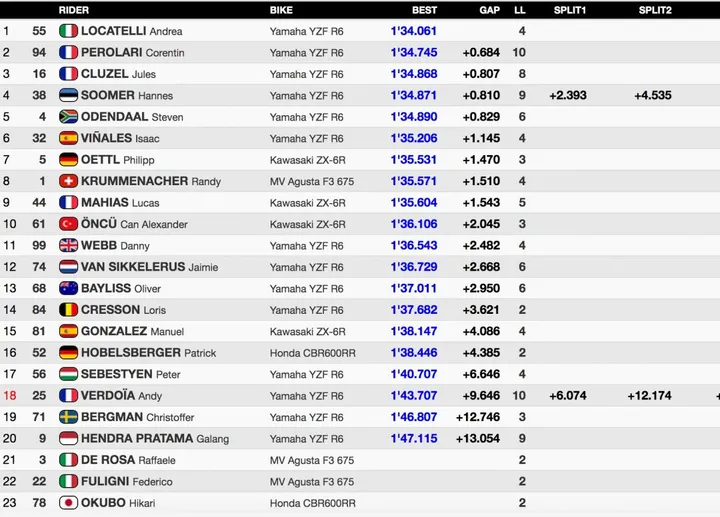Click the RIDER column header
720x517 pixels.
[x=73, y=10]
